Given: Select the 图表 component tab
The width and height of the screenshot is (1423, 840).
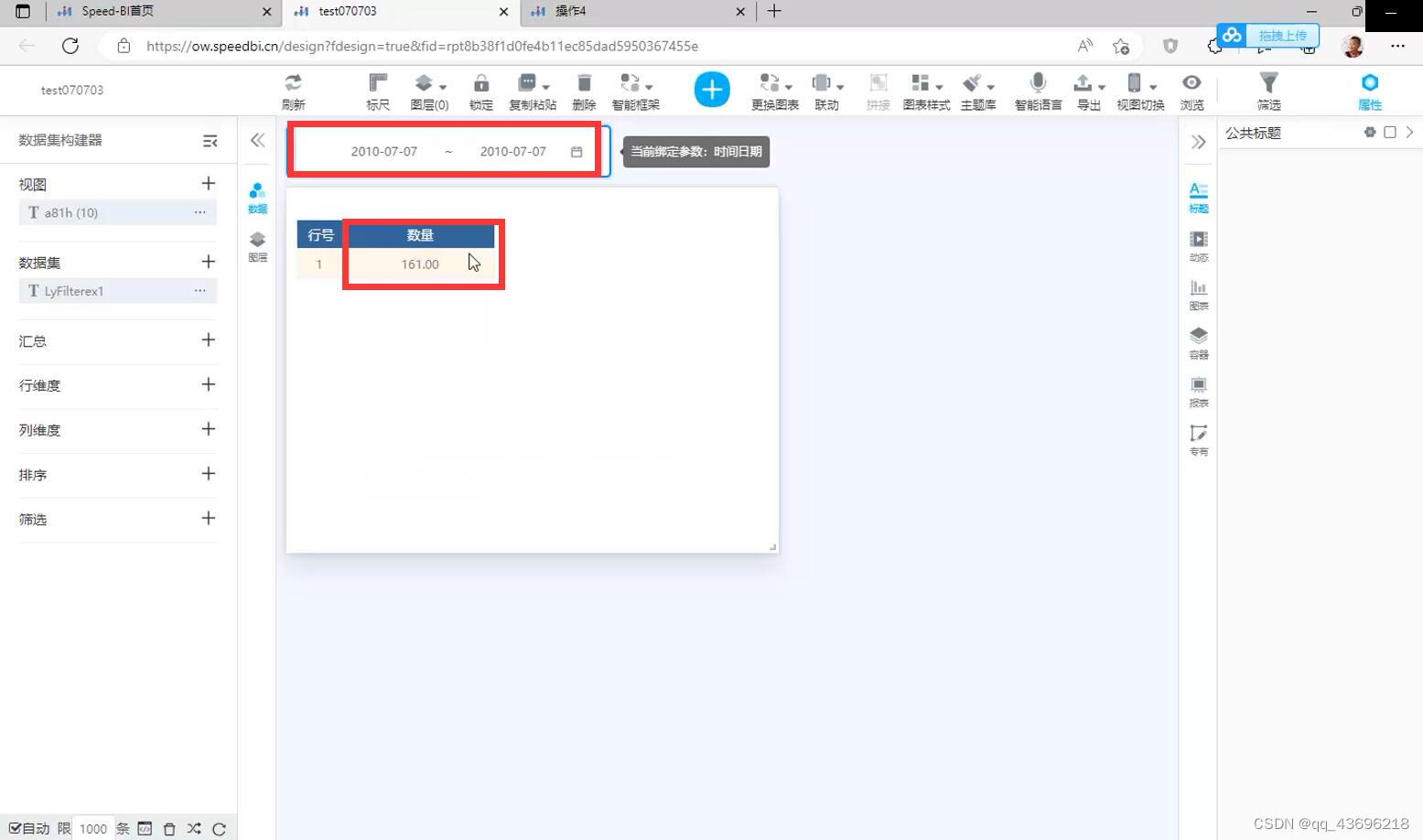Looking at the screenshot, I should pyautogui.click(x=1198, y=295).
